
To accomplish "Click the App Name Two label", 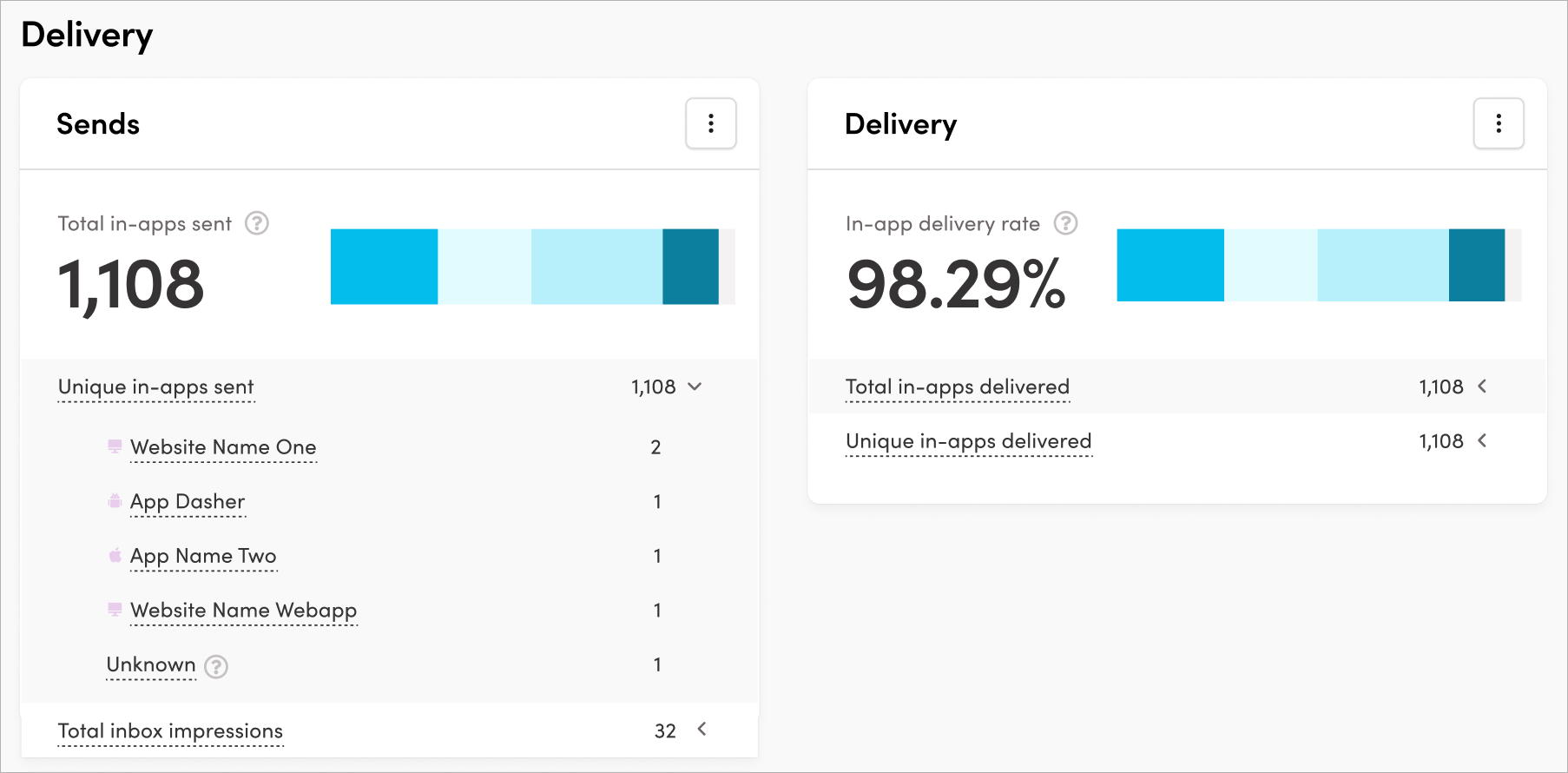I will coord(203,556).
